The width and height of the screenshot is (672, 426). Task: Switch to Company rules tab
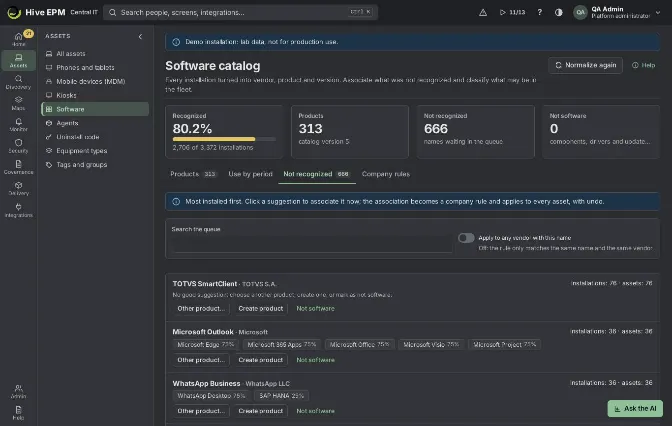click(386, 174)
